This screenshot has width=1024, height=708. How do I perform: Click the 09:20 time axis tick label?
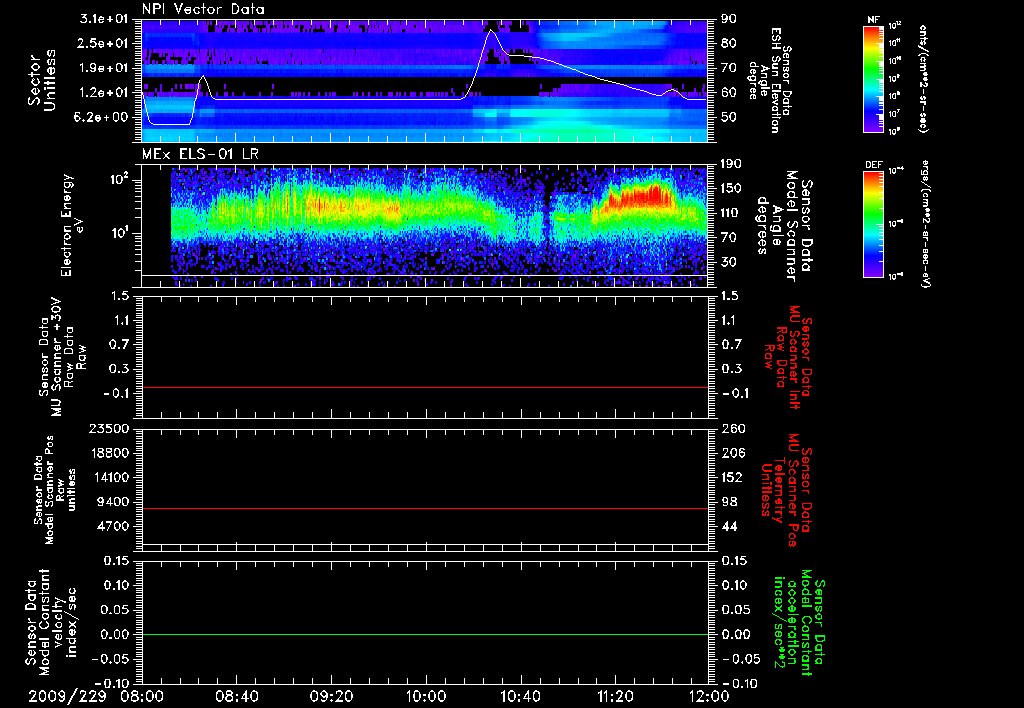[x=332, y=695]
